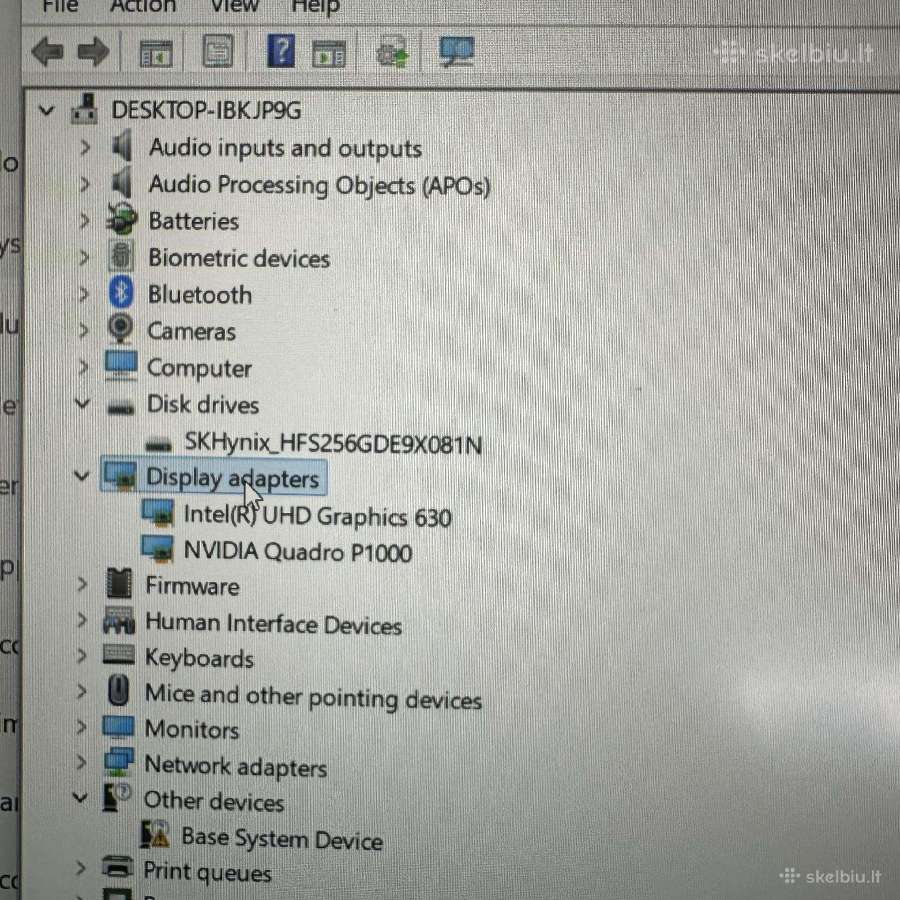This screenshot has width=900, height=900.
Task: Click the Bluetooth logo icon
Action: (121, 292)
